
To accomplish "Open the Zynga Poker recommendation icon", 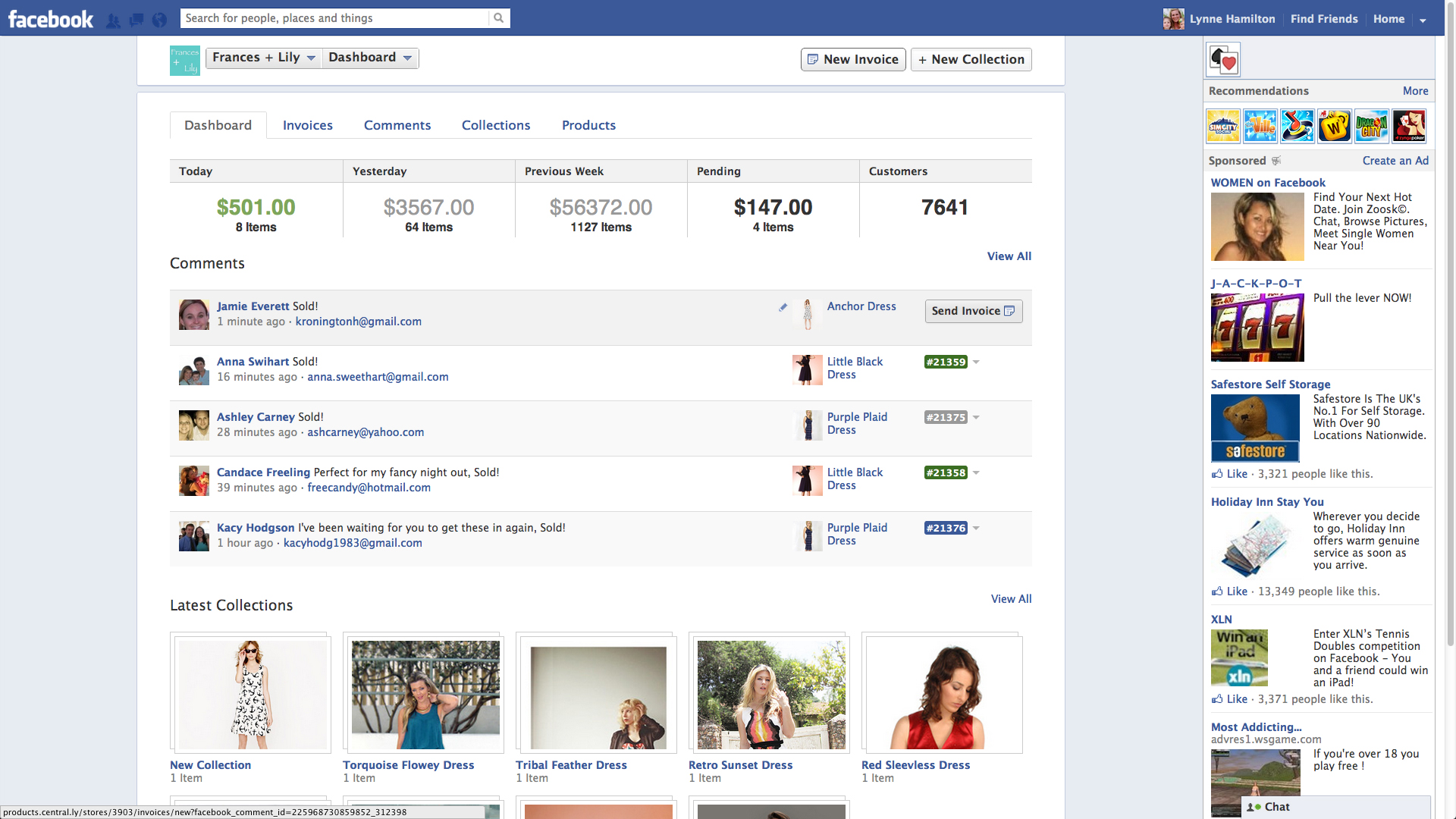I will click(1409, 127).
